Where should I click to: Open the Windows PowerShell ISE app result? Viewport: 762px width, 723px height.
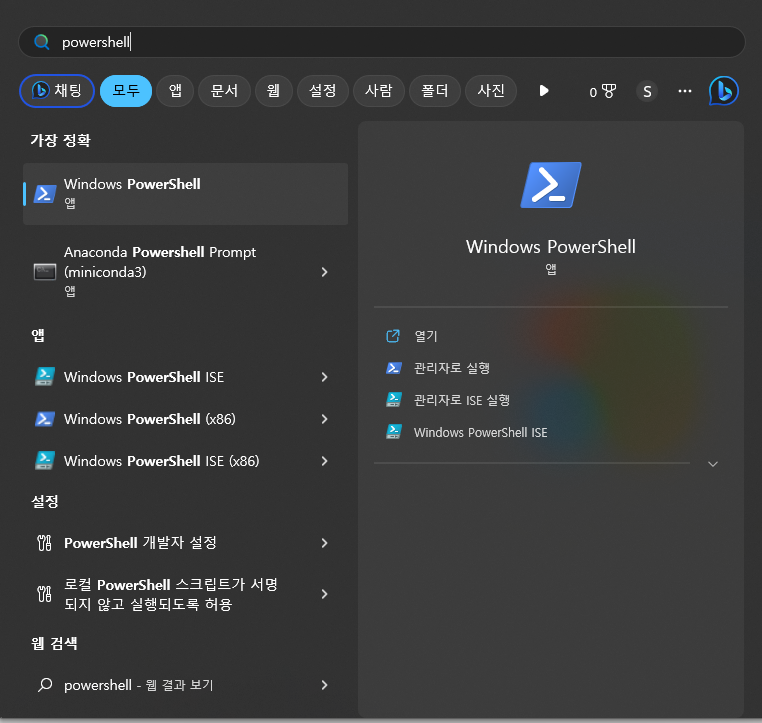185,377
